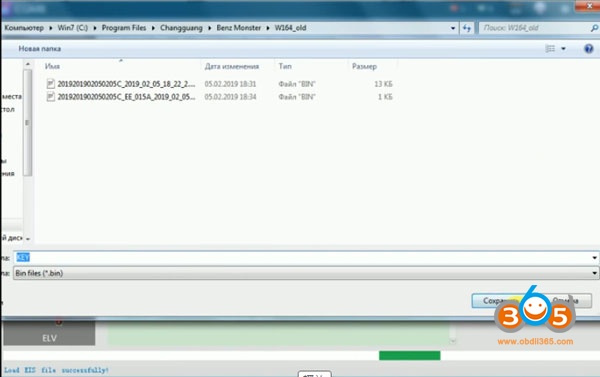Click modification date 05.02.2019 18:34
Image resolution: width=600 pixels, height=377 pixels.
click(x=230, y=97)
